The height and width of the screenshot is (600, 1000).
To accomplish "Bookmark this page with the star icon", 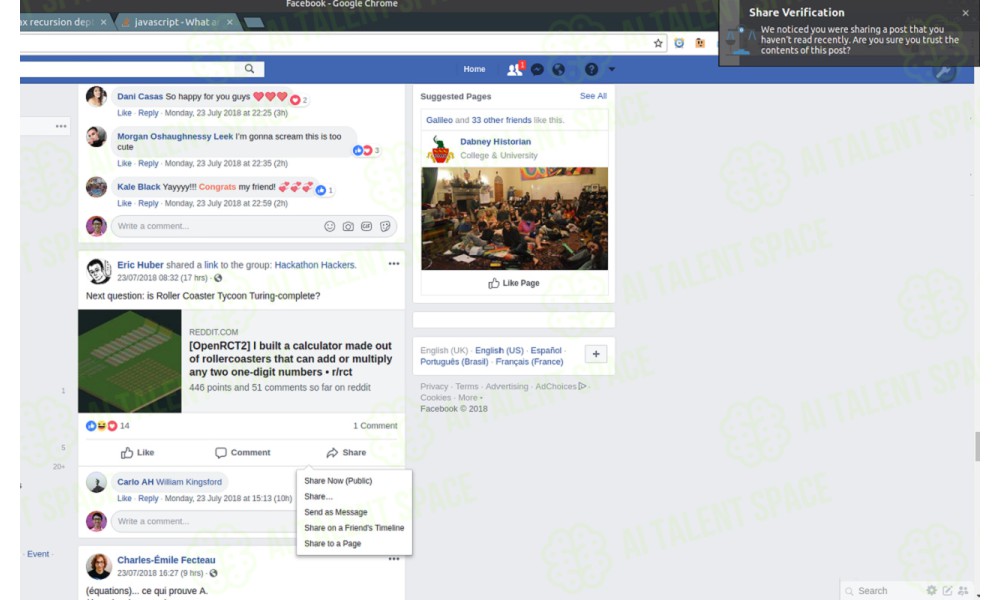I will (x=658, y=43).
